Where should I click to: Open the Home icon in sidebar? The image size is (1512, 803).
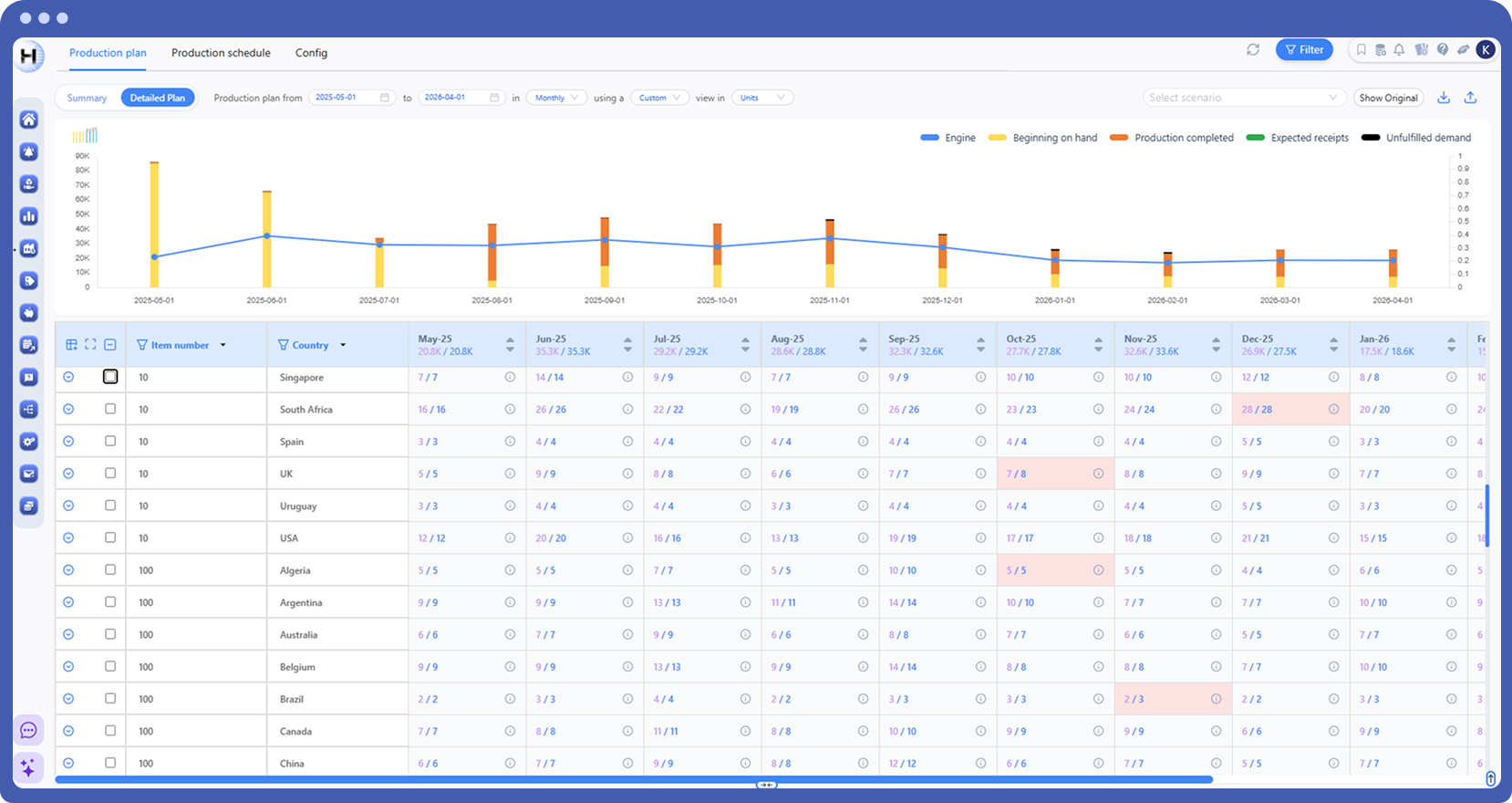point(29,120)
